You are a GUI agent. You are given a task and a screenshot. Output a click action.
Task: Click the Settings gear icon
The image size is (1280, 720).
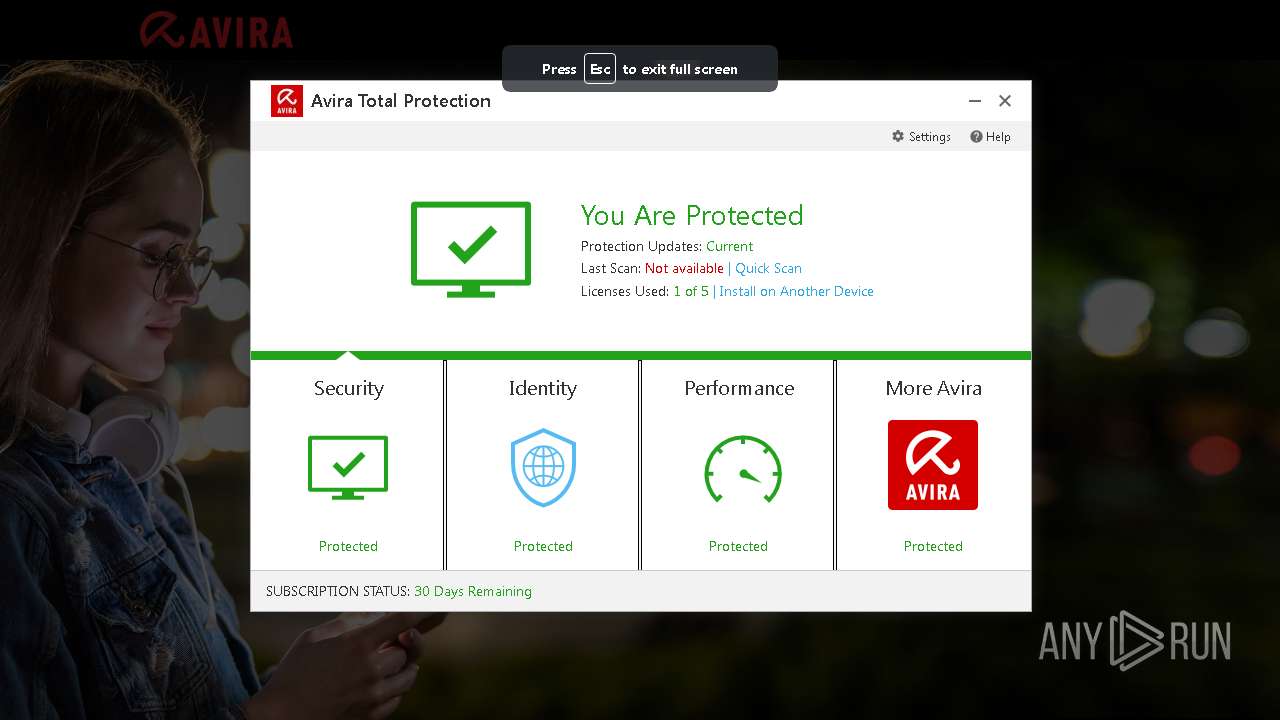click(898, 136)
